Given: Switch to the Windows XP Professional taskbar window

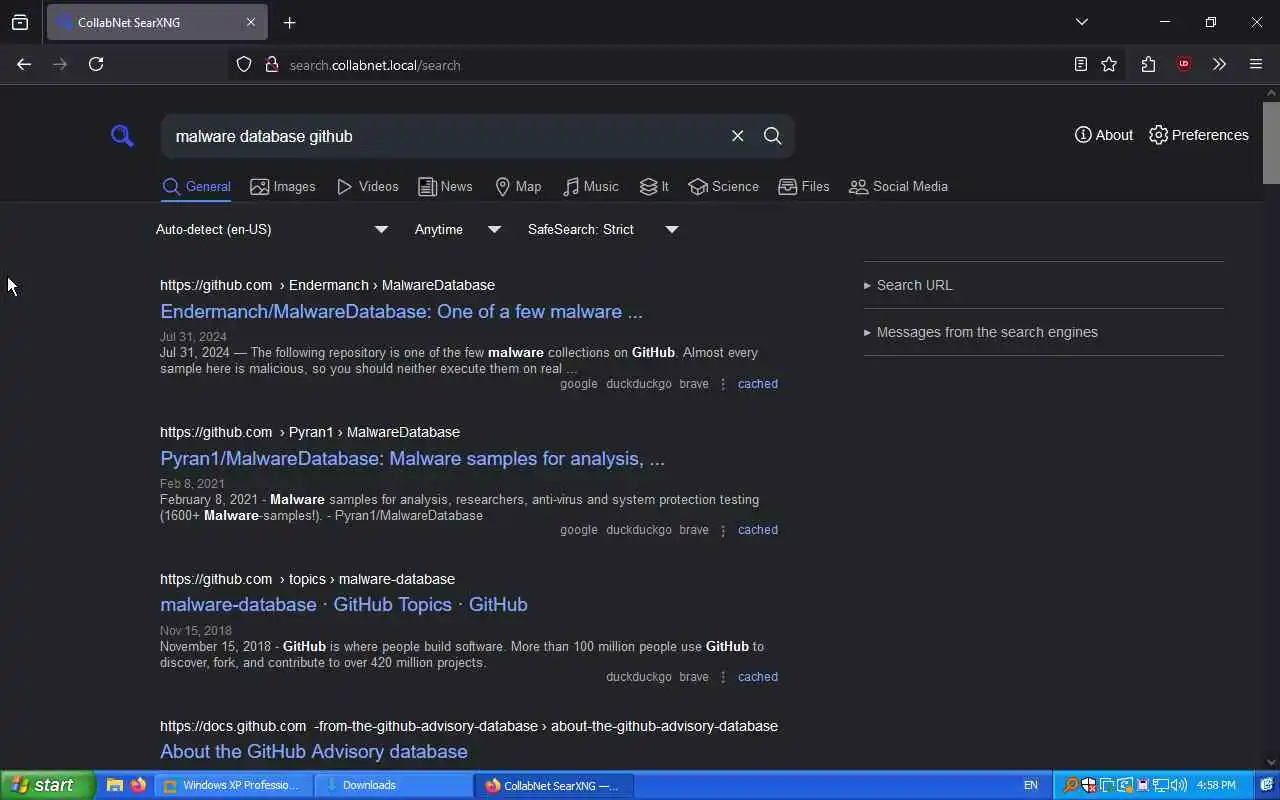Looking at the screenshot, I should (x=234, y=785).
